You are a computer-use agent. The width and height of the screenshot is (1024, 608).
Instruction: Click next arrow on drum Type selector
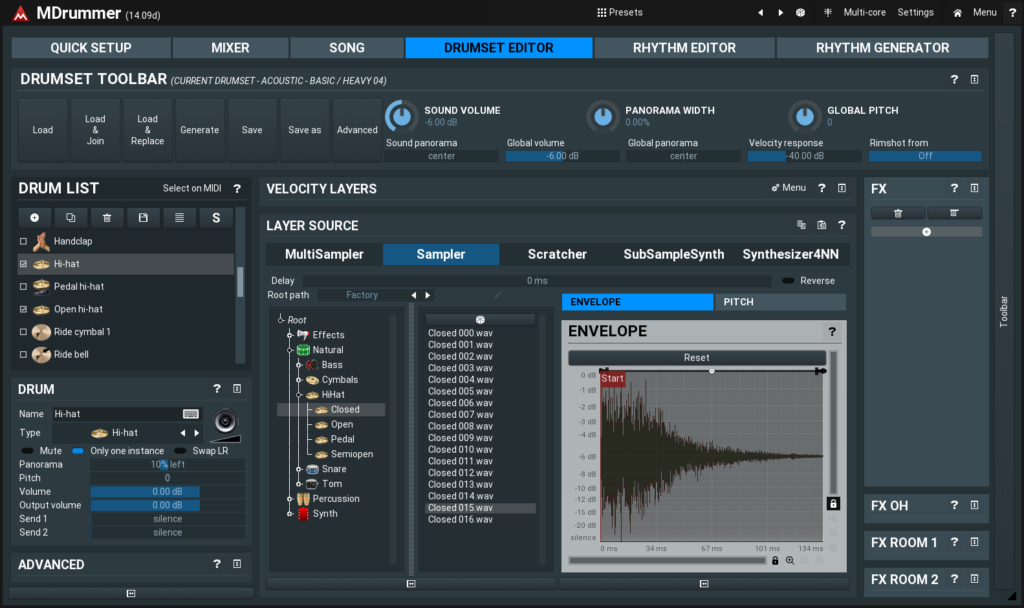point(197,433)
